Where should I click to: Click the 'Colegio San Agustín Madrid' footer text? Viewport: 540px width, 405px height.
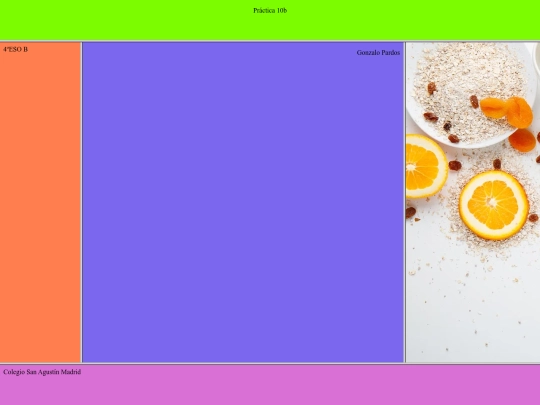(42, 372)
